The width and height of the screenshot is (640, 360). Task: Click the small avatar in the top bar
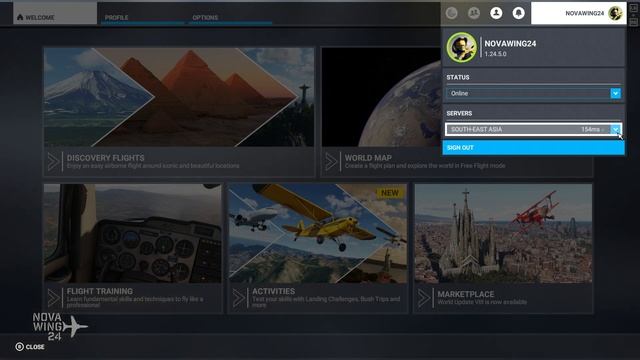[x=615, y=13]
